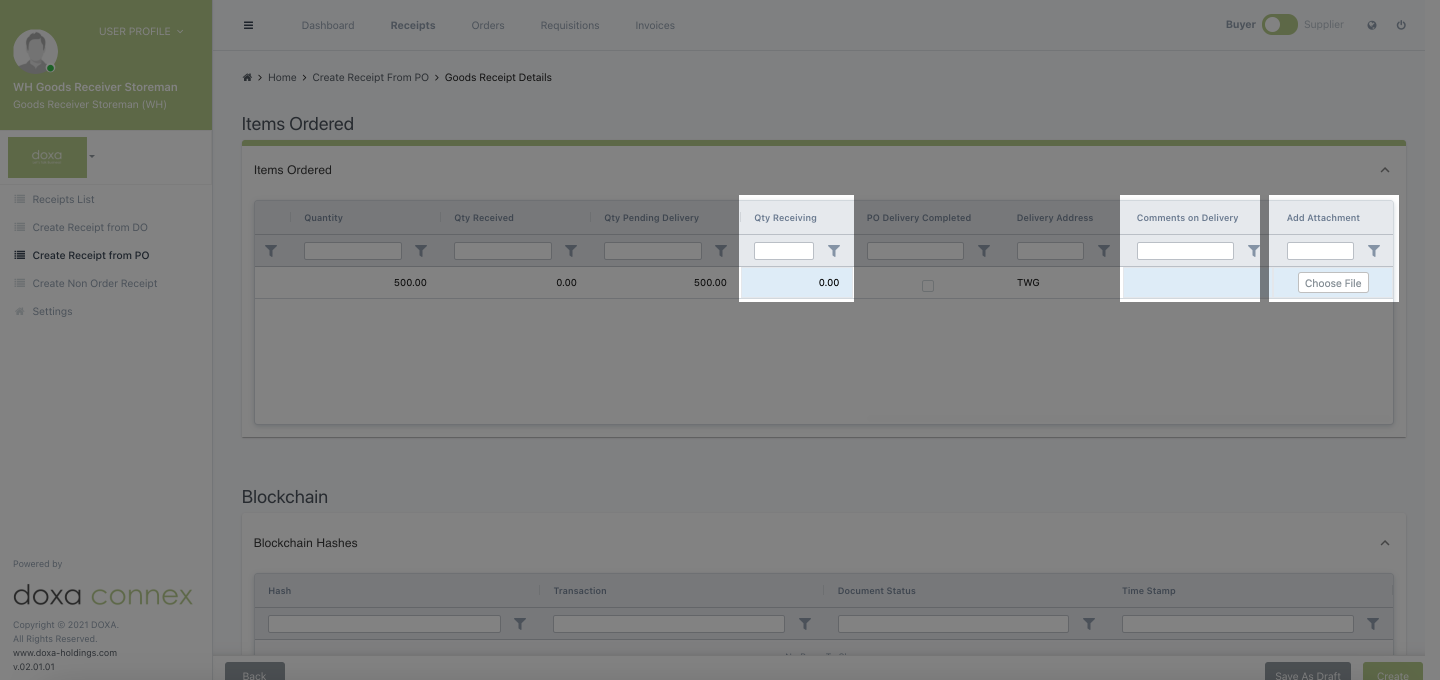Open filter icon for Add Attachment column

[1374, 251]
